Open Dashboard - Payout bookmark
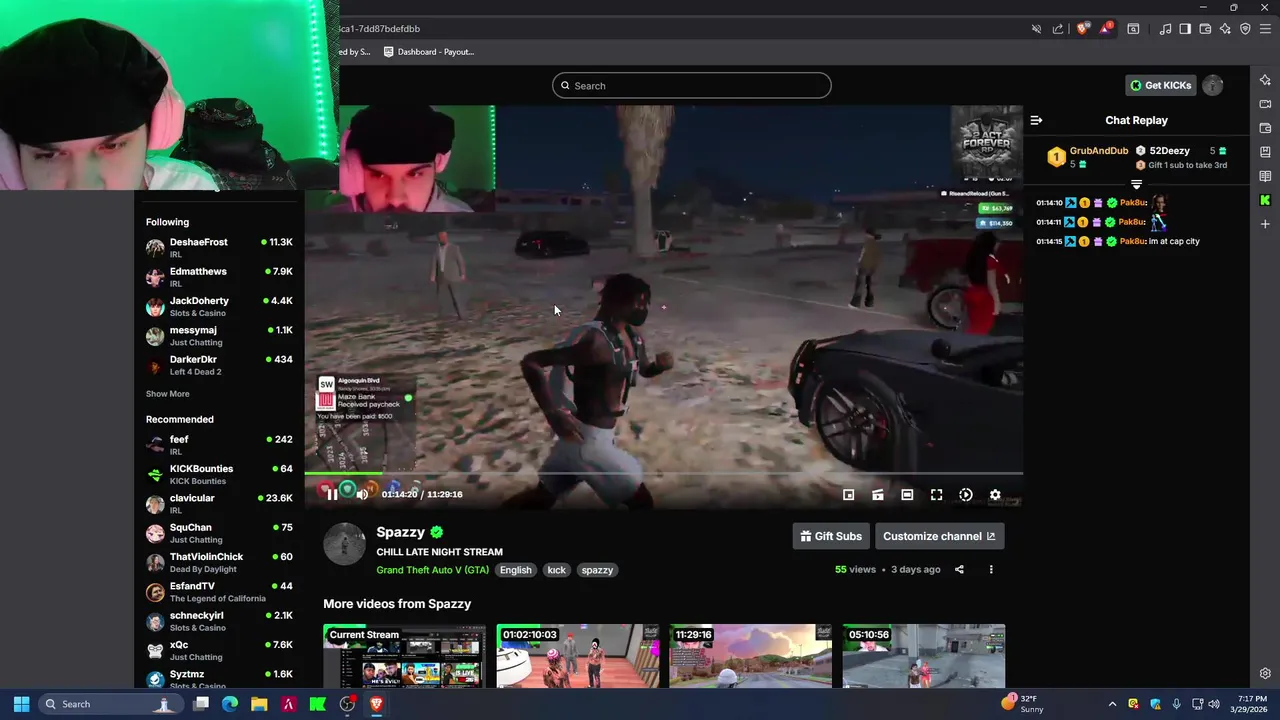1280x720 pixels. click(x=429, y=52)
